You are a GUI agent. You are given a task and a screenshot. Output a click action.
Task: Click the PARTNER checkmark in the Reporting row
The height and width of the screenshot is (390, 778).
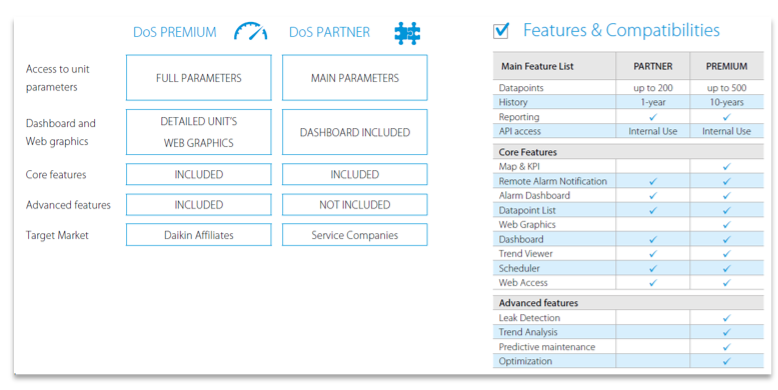(x=653, y=117)
